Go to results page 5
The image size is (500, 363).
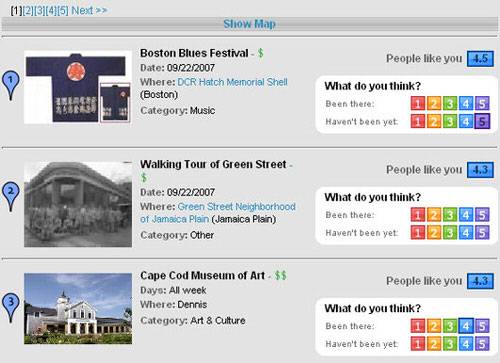pyautogui.click(x=63, y=11)
